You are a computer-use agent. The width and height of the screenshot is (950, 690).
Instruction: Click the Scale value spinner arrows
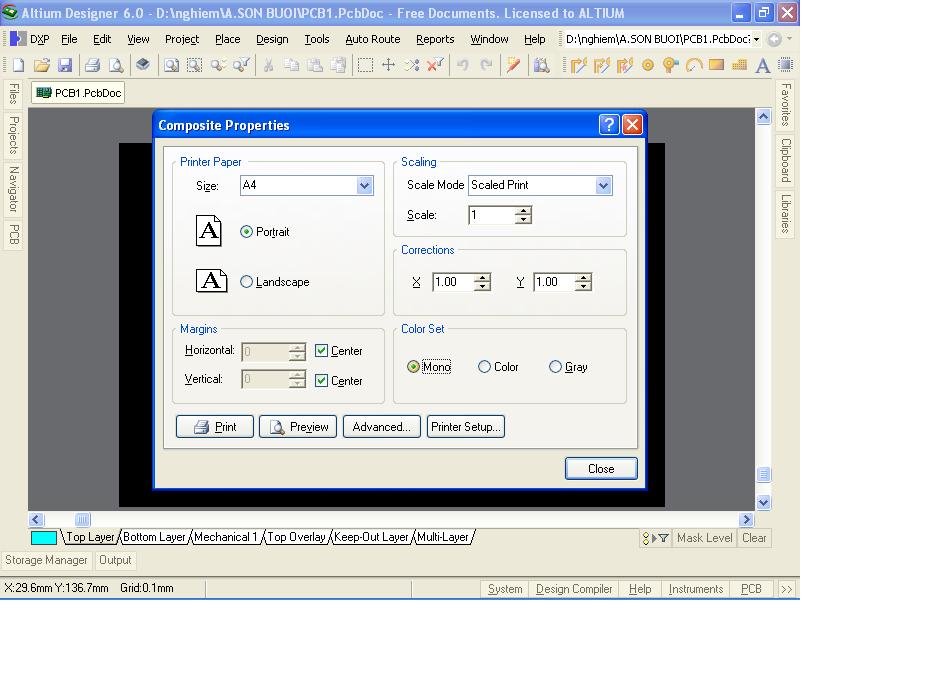[x=523, y=214]
